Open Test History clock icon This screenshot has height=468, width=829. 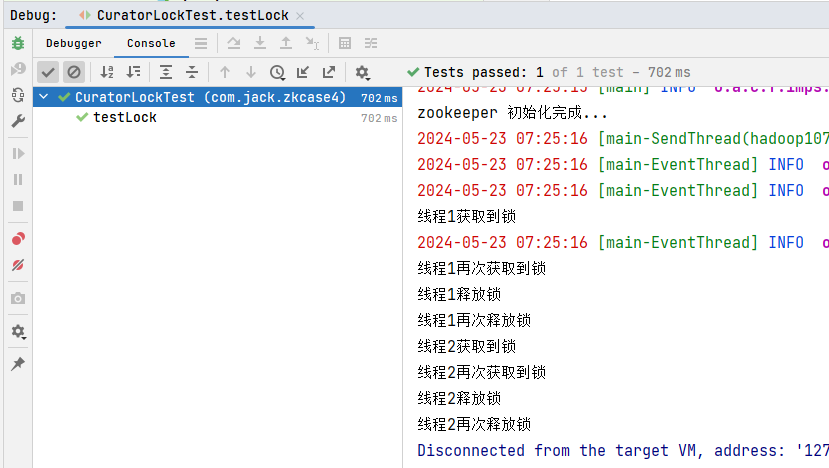tap(277, 72)
